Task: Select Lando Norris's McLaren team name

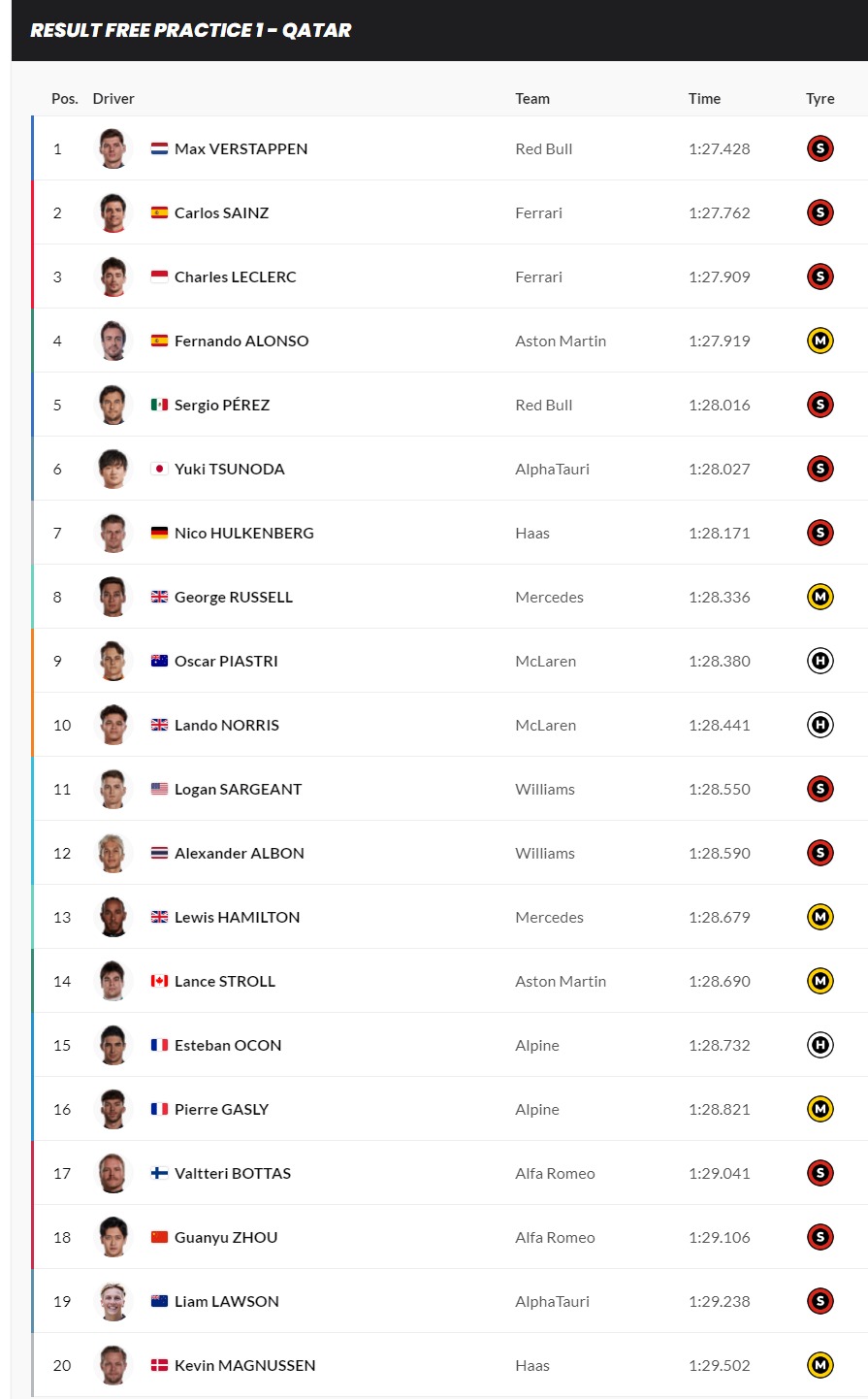Action: pyautogui.click(x=546, y=725)
